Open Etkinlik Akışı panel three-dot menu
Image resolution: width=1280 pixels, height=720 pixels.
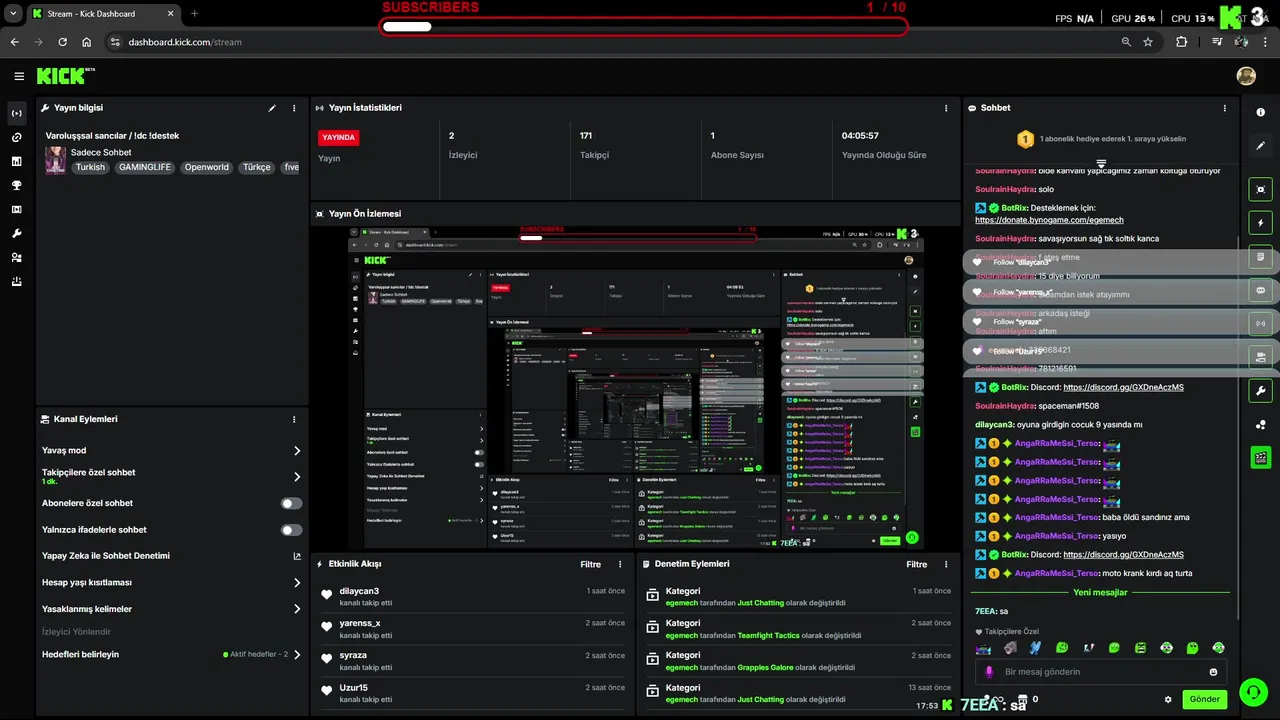tap(620, 564)
